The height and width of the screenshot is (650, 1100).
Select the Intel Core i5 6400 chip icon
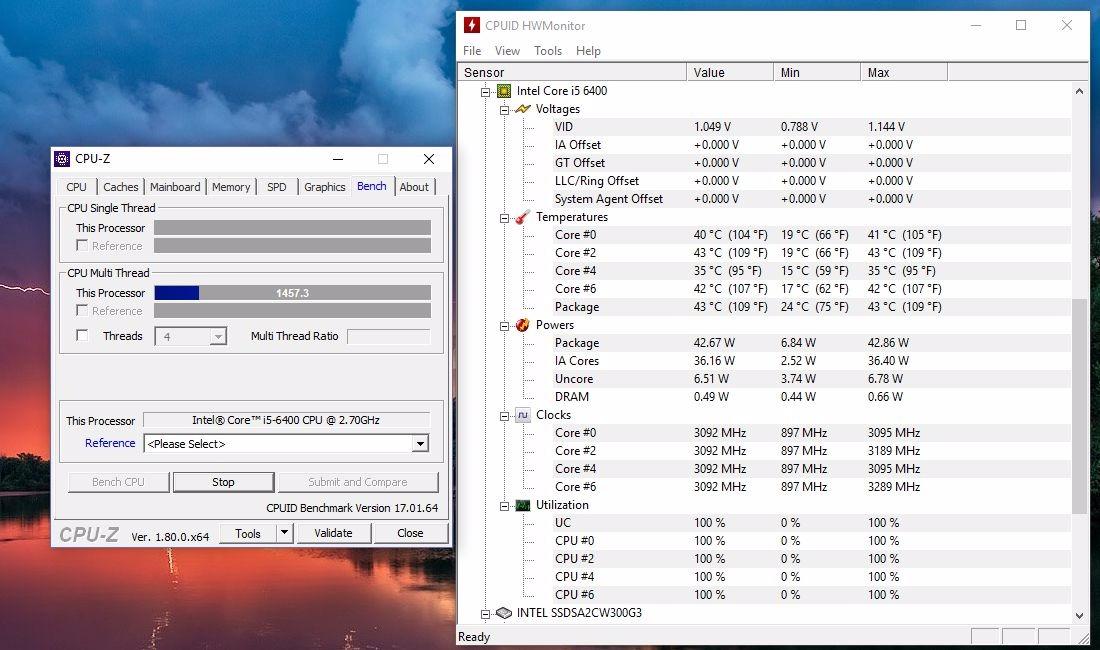point(504,91)
